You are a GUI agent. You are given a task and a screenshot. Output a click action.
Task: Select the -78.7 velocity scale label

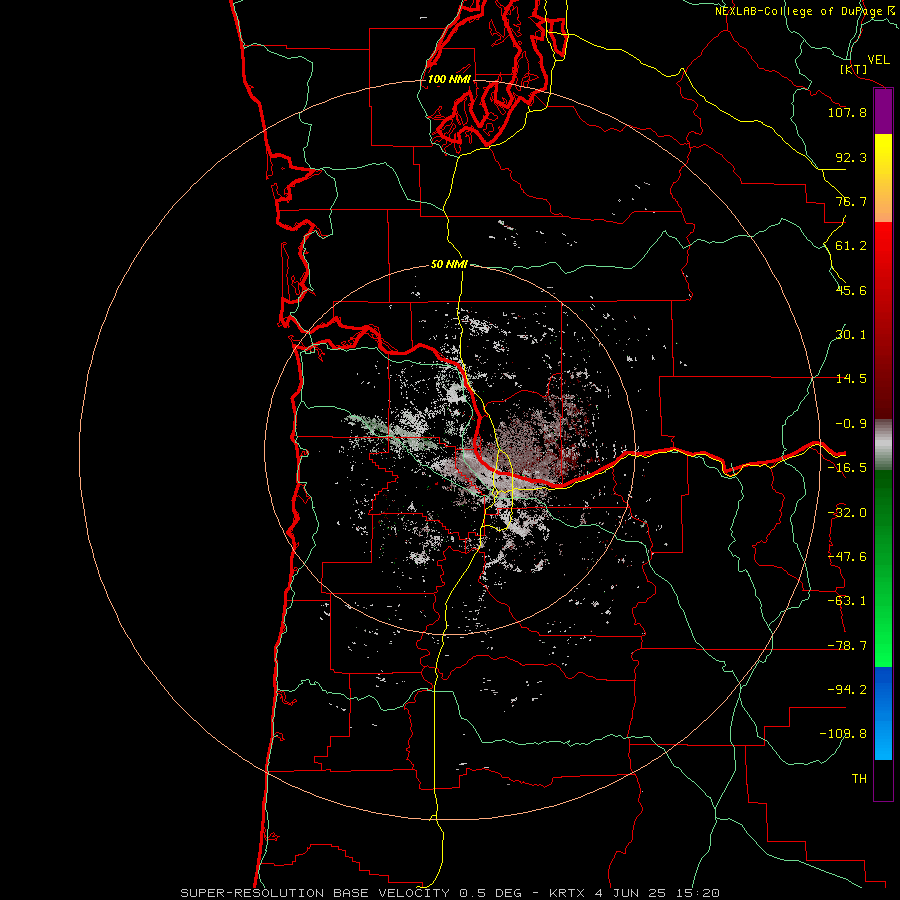(847, 646)
